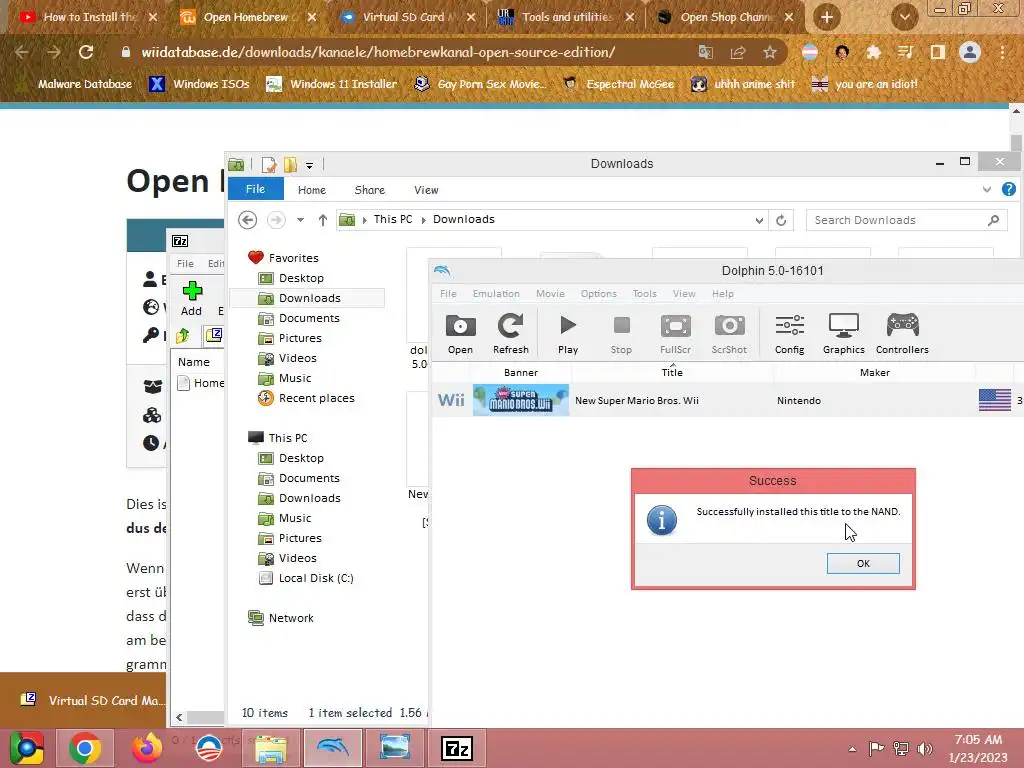Click the Firefox icon in the taskbar
The height and width of the screenshot is (768, 1024).
coord(147,748)
